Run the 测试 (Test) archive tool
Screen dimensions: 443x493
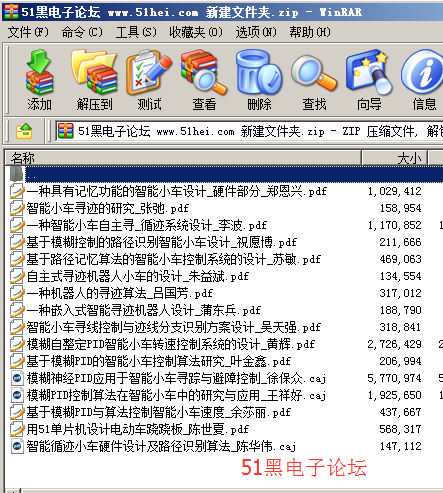point(149,80)
